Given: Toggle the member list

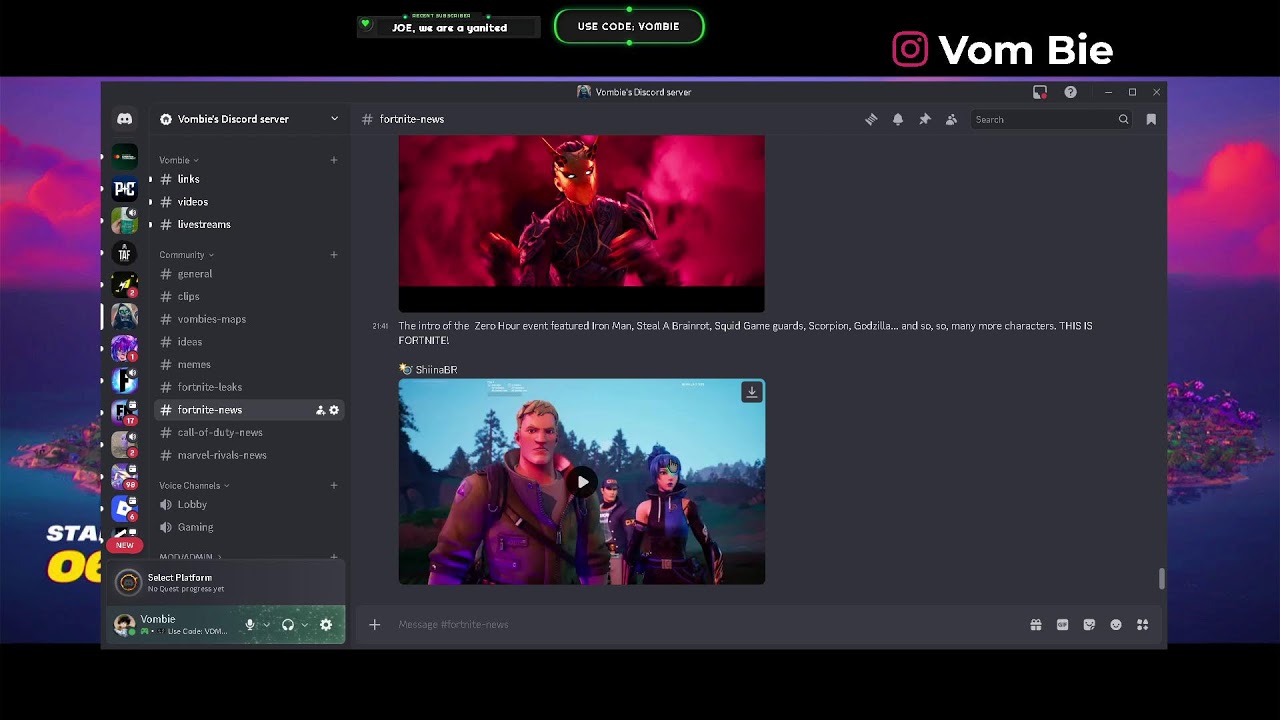Looking at the screenshot, I should click(951, 119).
